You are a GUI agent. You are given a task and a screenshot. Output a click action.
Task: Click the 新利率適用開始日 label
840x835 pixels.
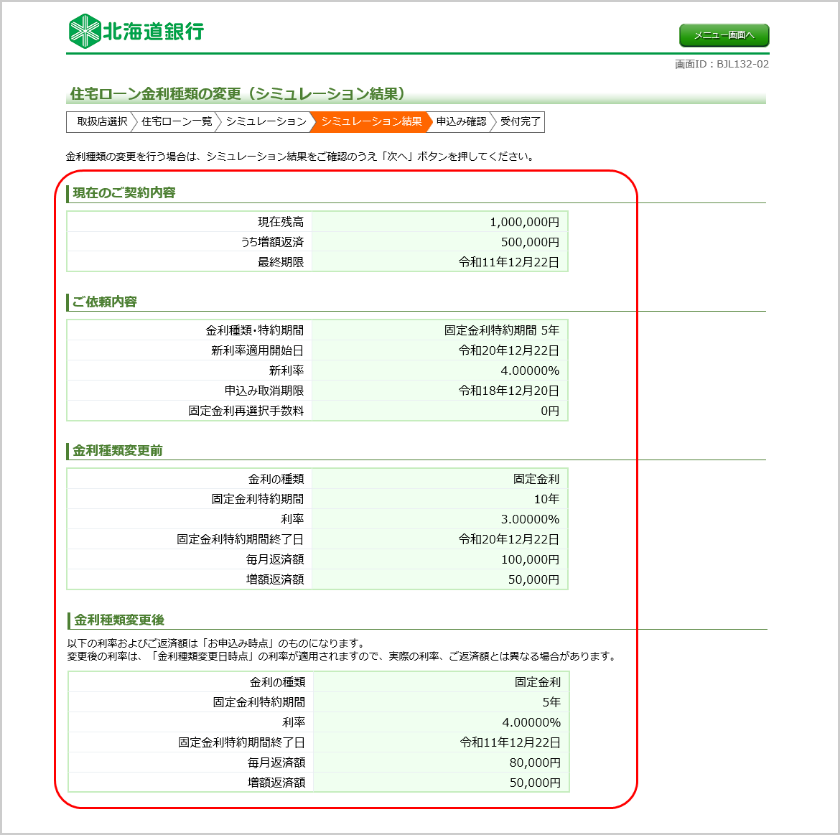coord(257,350)
